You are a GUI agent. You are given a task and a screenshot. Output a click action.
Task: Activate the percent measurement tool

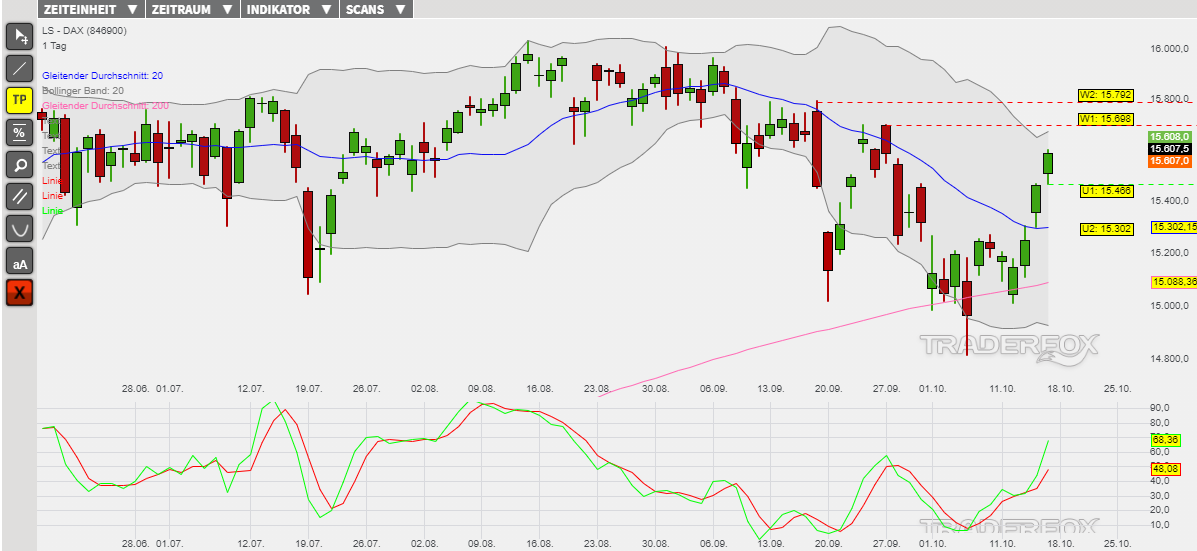point(20,132)
